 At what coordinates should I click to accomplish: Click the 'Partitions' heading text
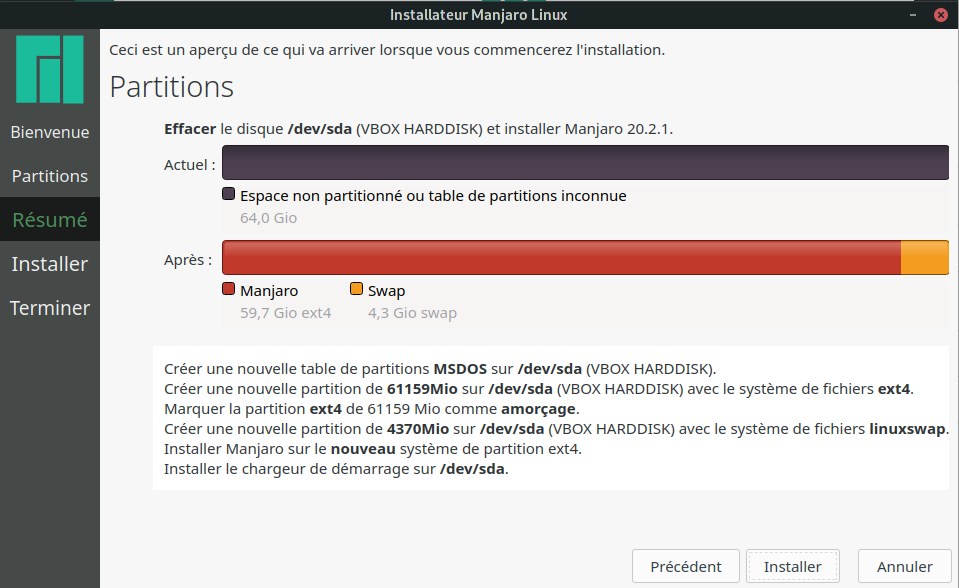[172, 87]
